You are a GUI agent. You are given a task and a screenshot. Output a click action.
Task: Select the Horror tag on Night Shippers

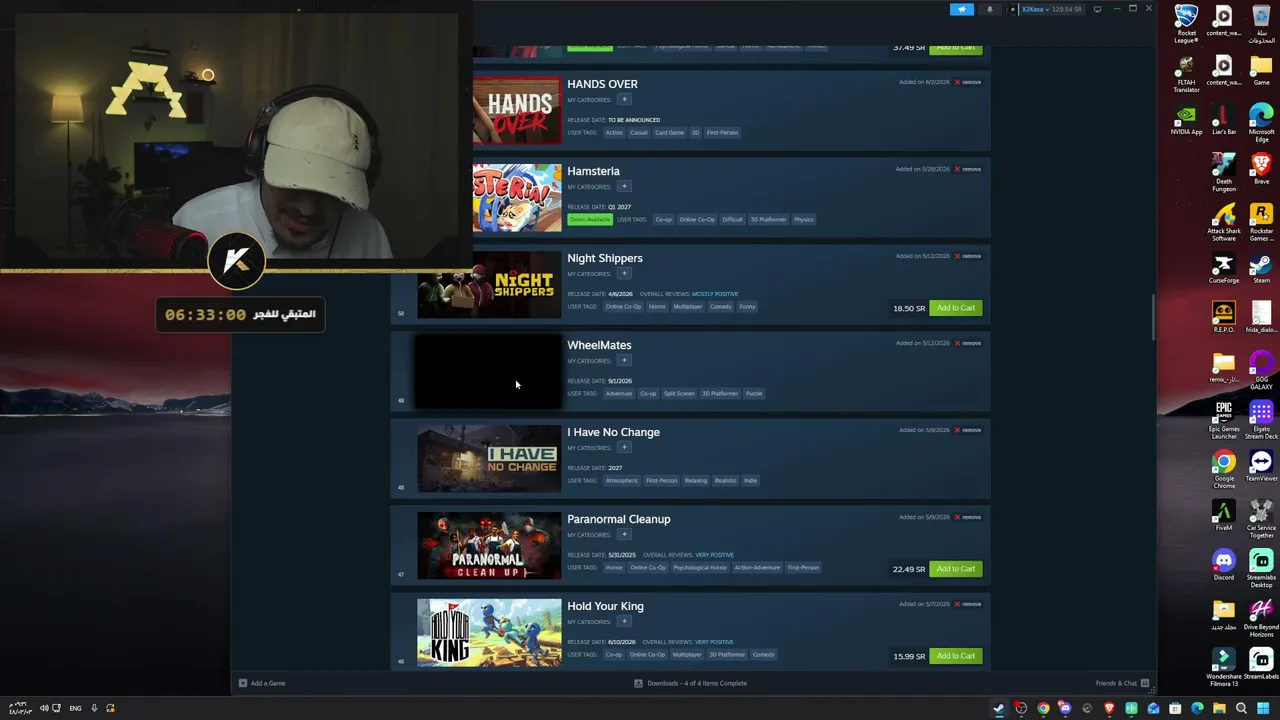pos(657,307)
